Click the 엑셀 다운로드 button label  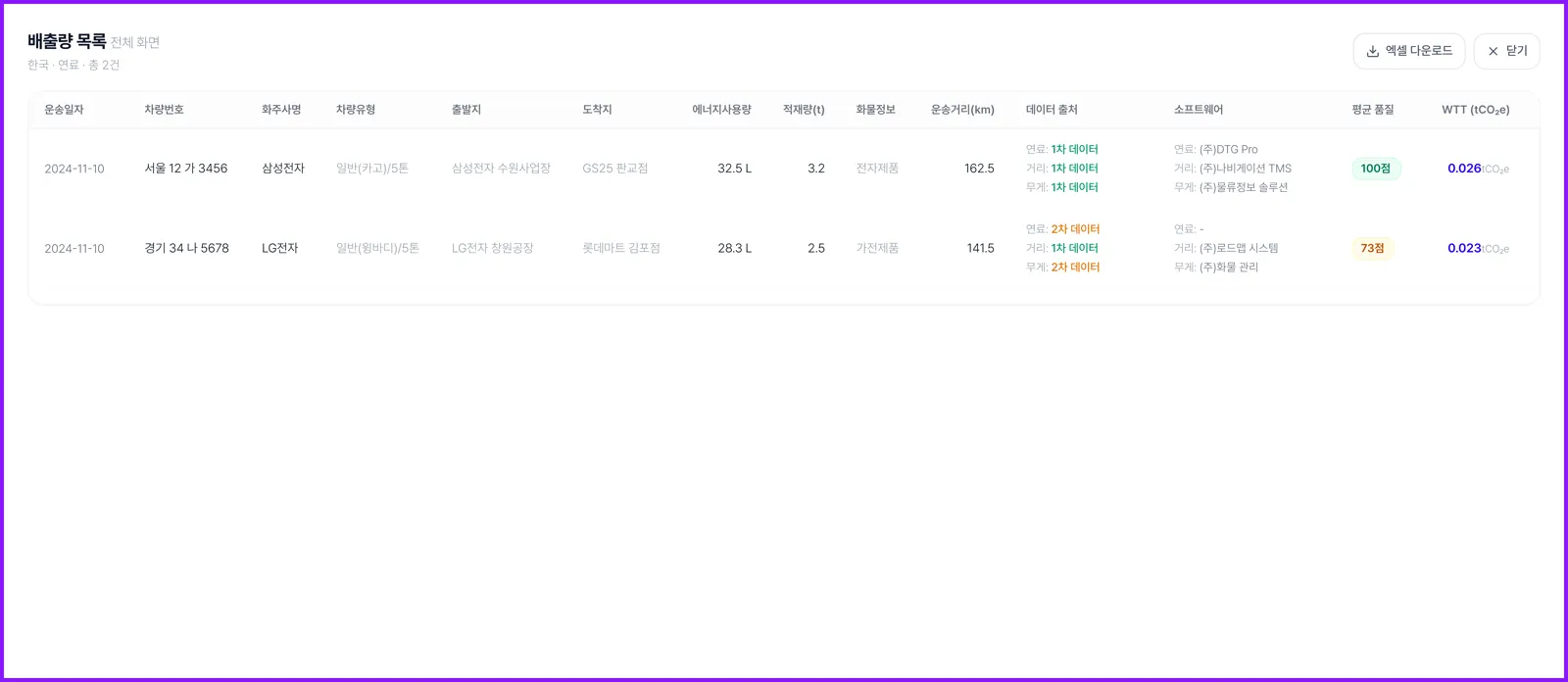1418,51
